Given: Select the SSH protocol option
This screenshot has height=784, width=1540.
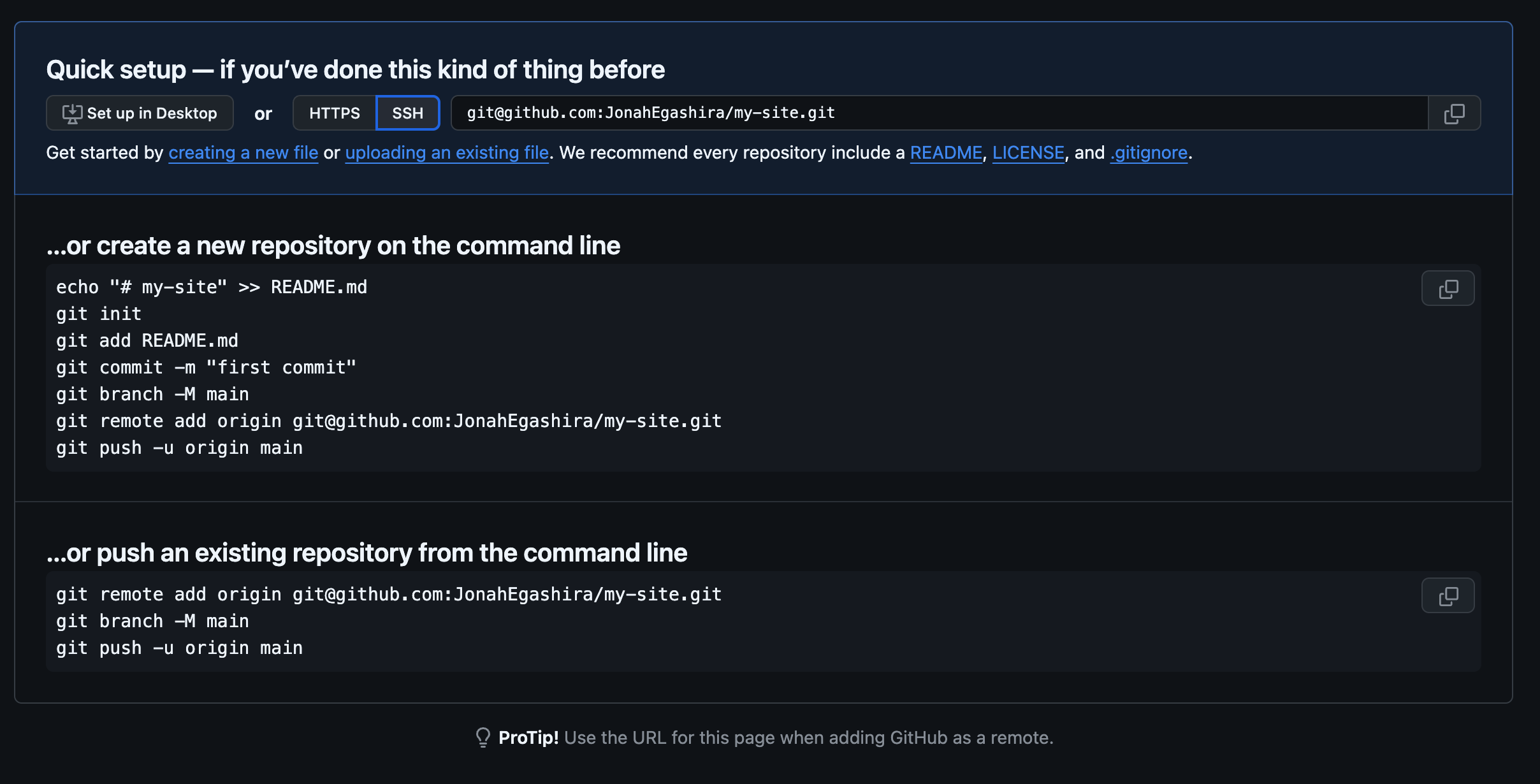Looking at the screenshot, I should coord(407,112).
